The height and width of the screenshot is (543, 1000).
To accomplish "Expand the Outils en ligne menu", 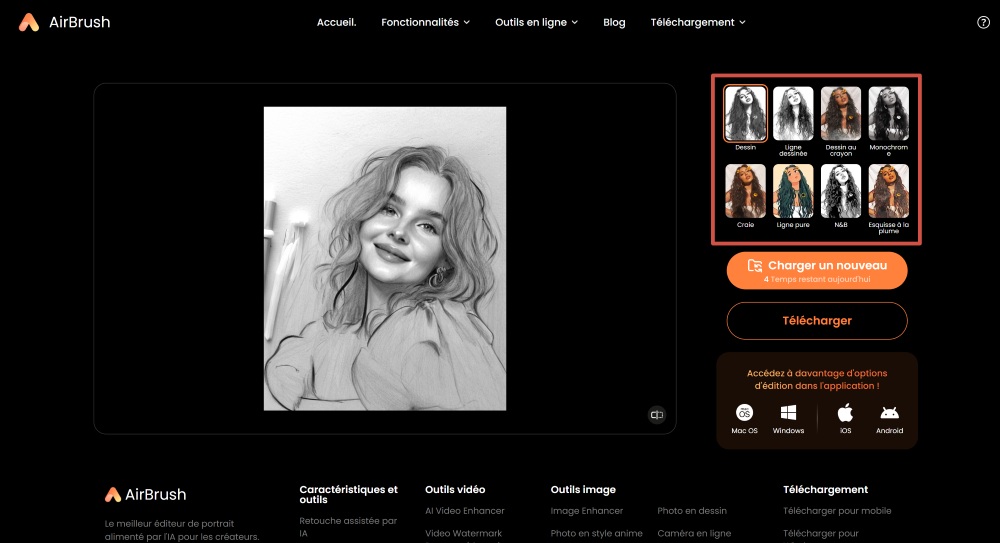I will point(536,22).
